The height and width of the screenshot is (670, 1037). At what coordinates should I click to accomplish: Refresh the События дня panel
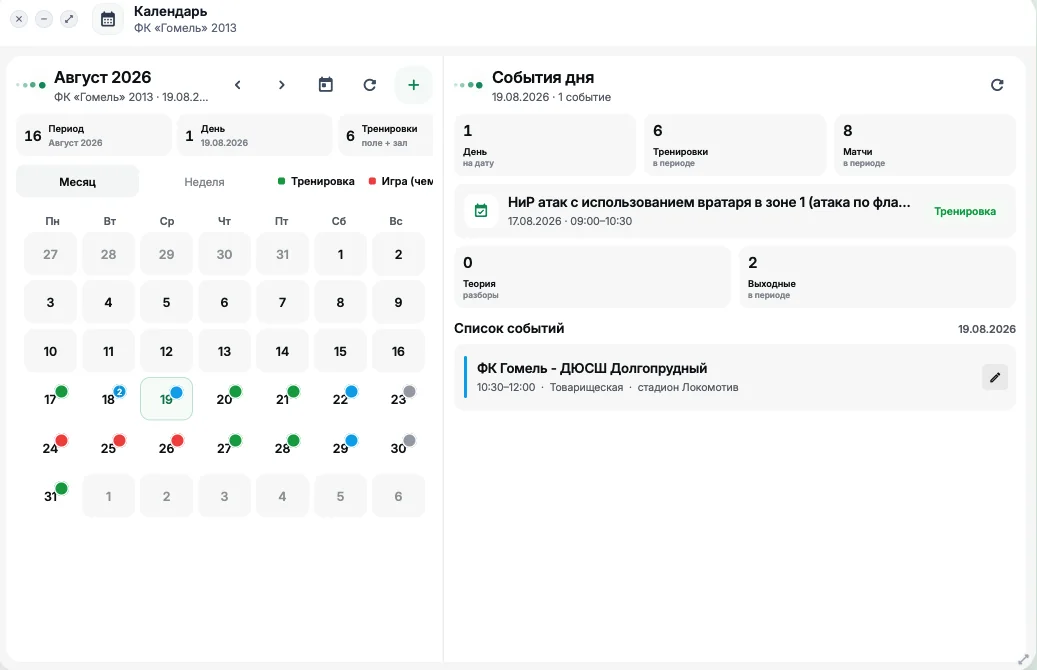[997, 85]
